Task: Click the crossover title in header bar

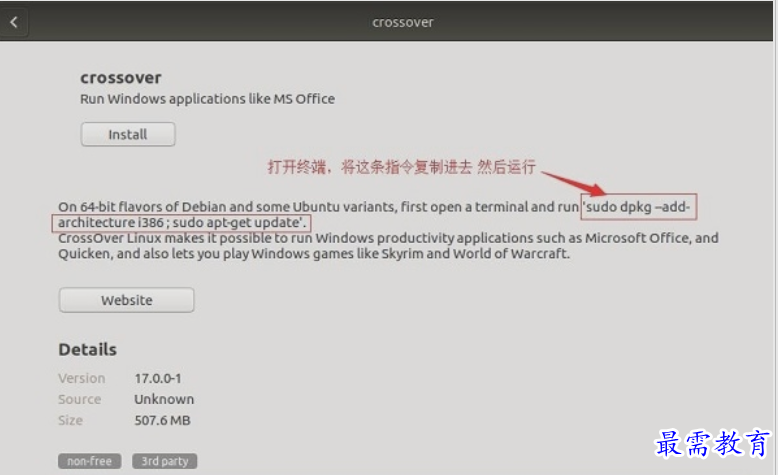Action: coord(402,22)
